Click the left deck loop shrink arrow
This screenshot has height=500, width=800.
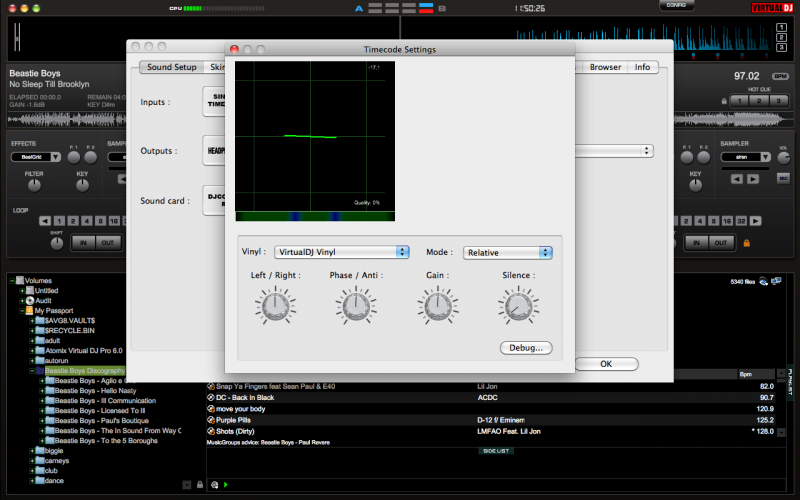[45, 221]
